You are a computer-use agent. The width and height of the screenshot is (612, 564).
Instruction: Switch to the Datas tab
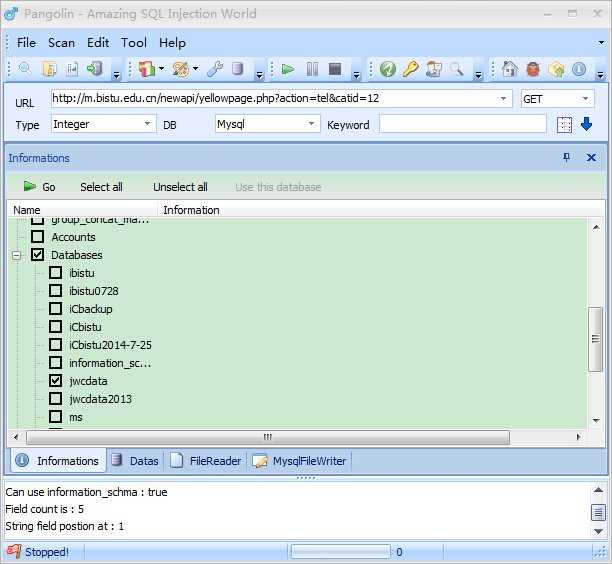pyautogui.click(x=135, y=461)
